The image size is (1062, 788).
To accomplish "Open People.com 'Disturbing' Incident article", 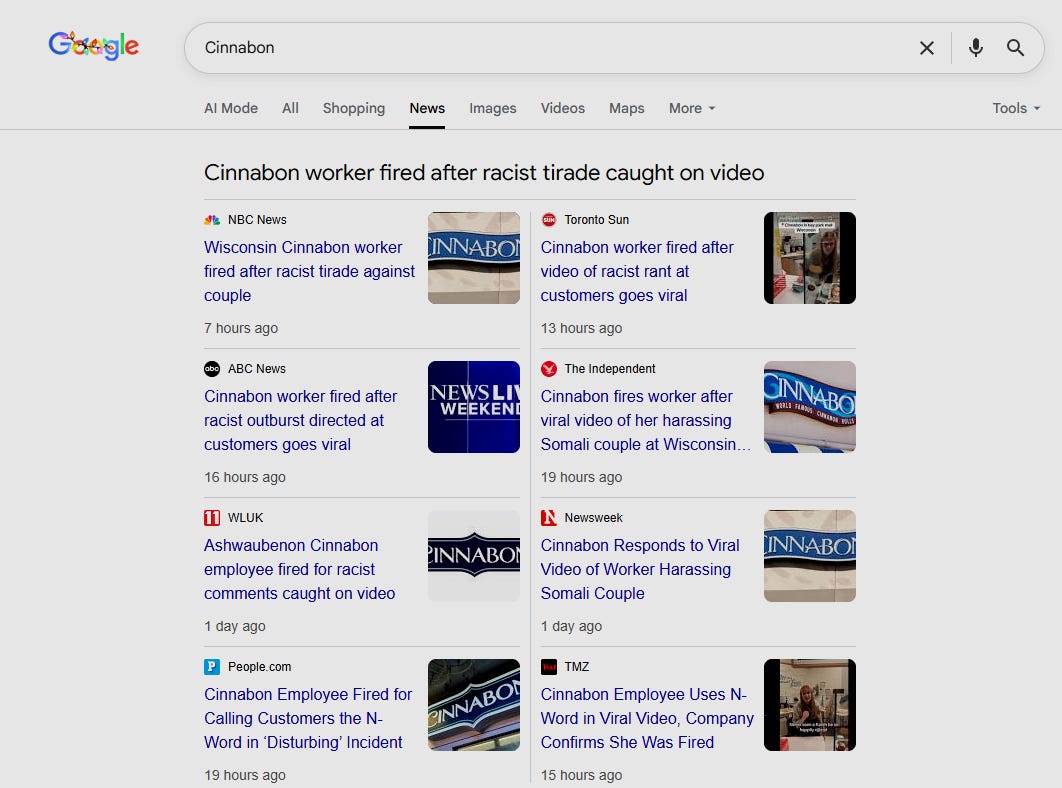I will click(x=308, y=718).
